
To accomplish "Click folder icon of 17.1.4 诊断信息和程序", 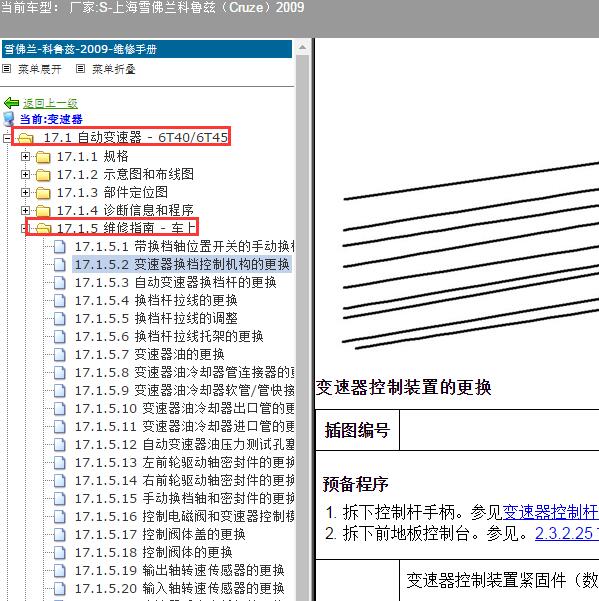I will 43,211.
